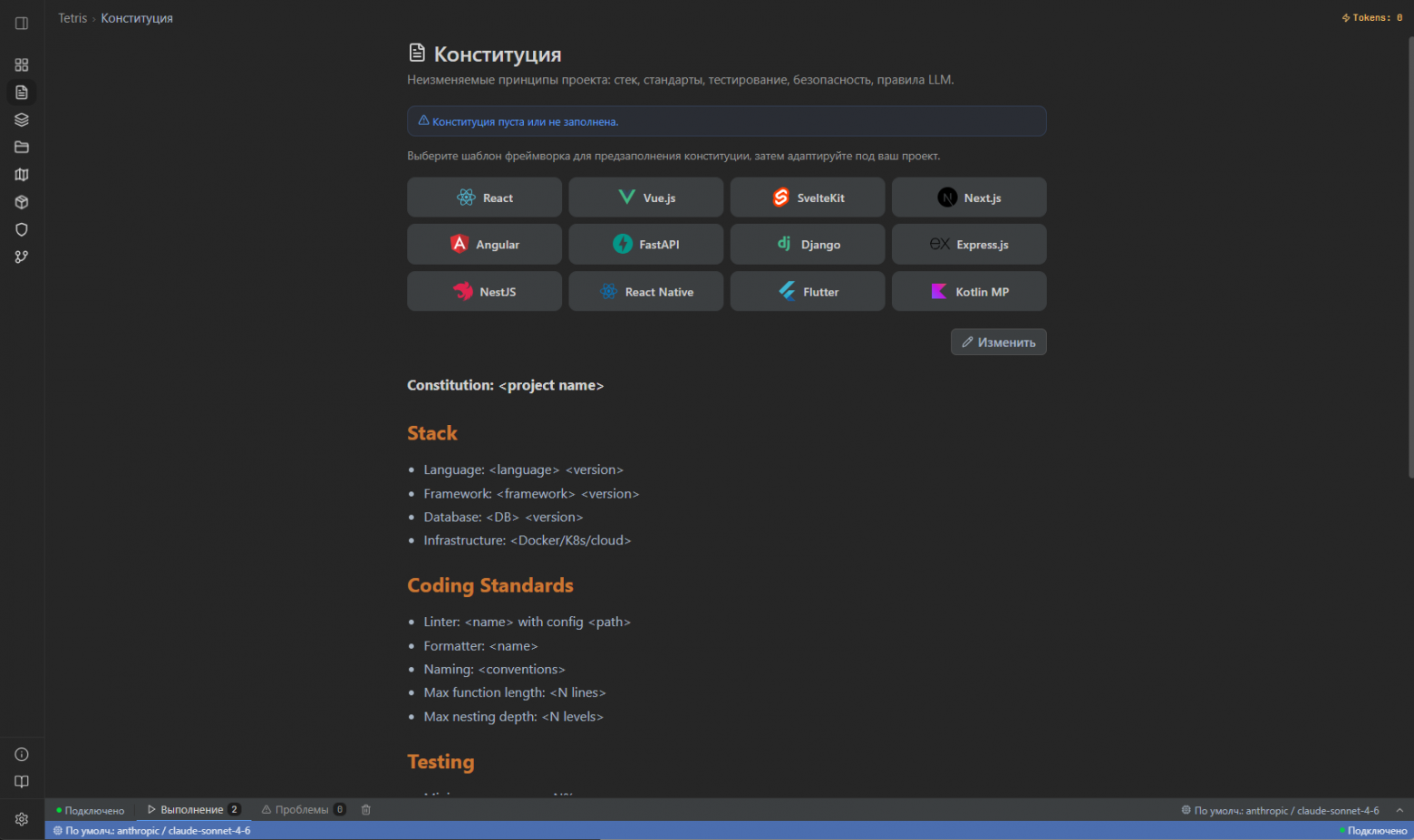The image size is (1414, 840).
Task: Switch to the Проблемы tab
Action: (304, 810)
